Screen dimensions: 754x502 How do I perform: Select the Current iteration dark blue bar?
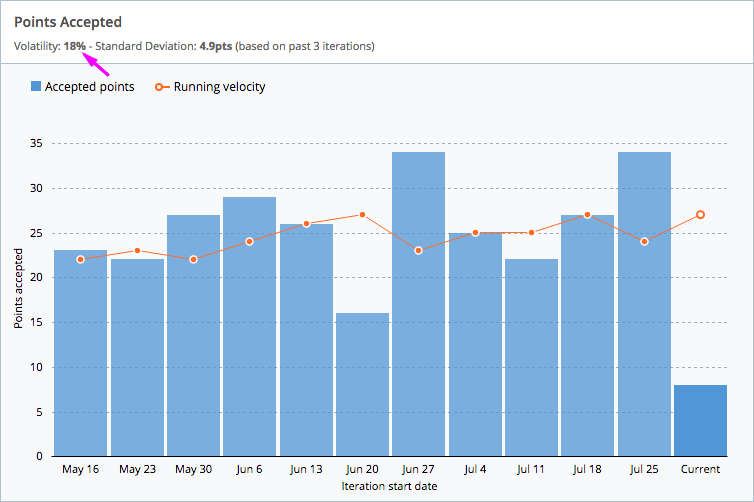point(701,420)
